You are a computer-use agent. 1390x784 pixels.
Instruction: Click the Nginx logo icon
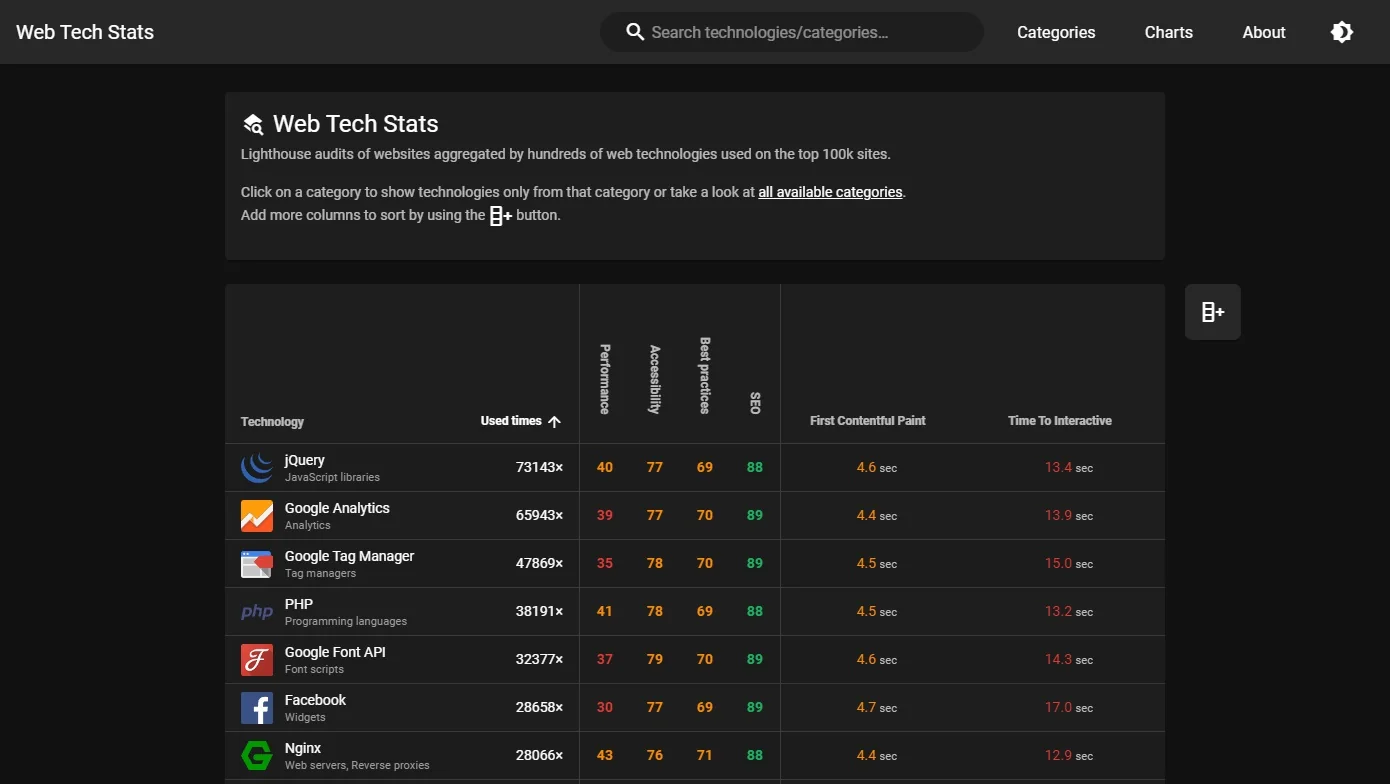click(257, 756)
